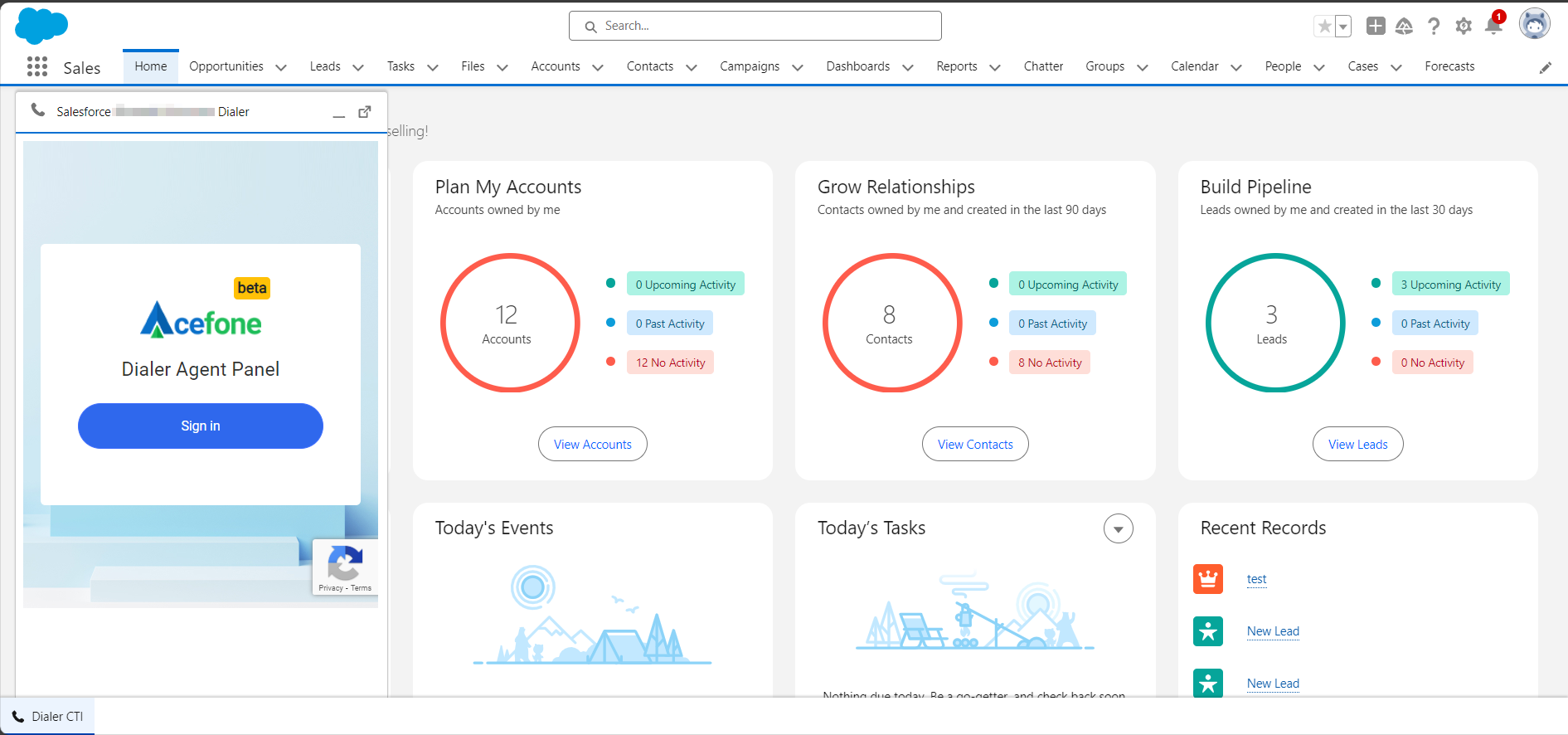Open Notifications bell icon
The height and width of the screenshot is (735, 1568).
[x=1493, y=26]
